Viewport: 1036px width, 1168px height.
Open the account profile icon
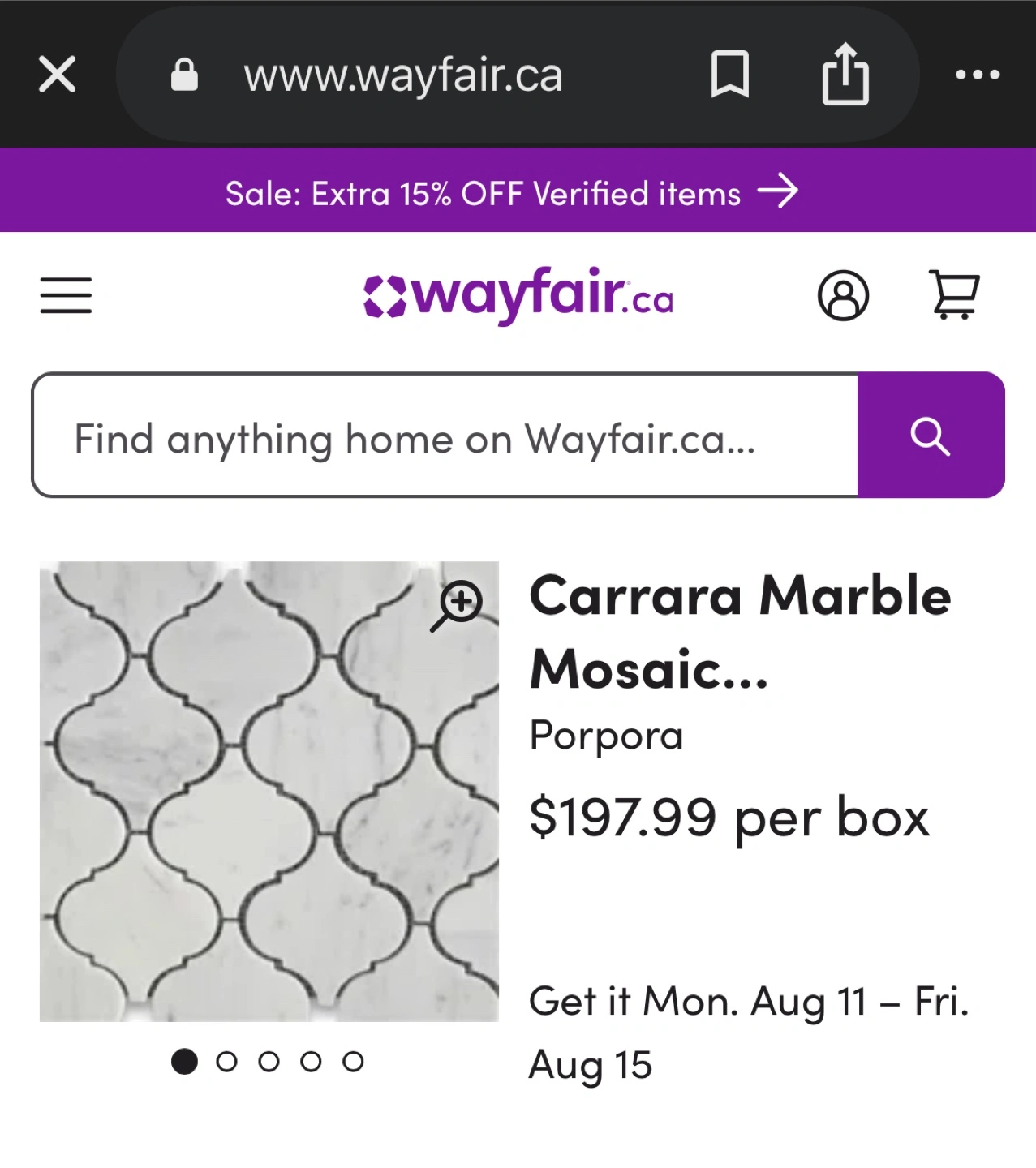click(x=843, y=295)
